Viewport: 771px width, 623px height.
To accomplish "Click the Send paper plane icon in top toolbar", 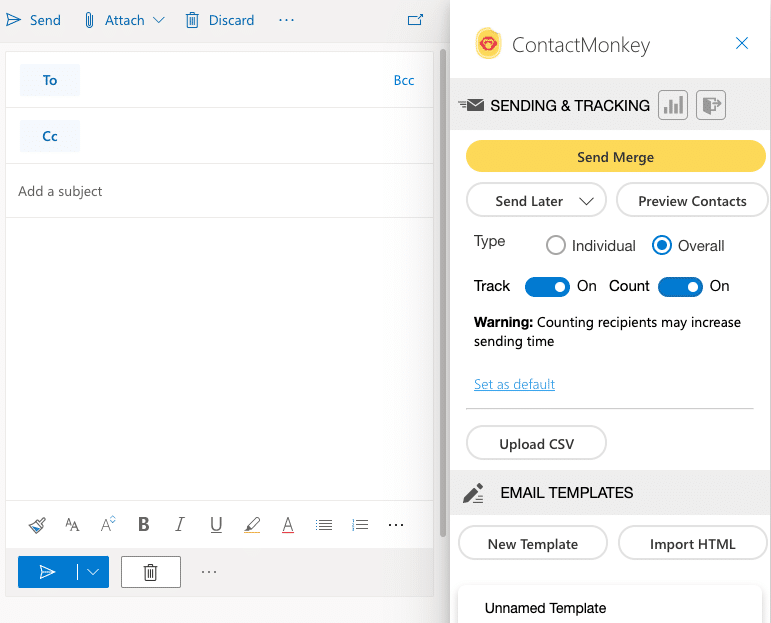I will pos(13,20).
